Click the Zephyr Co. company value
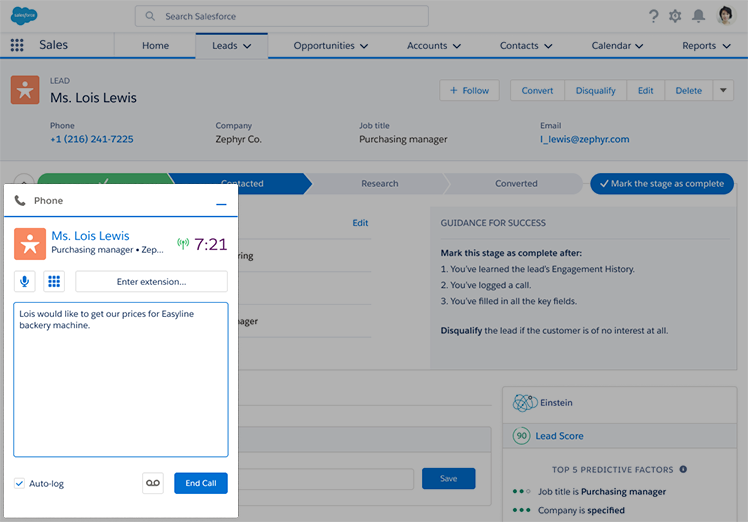748x522 pixels. [238, 139]
